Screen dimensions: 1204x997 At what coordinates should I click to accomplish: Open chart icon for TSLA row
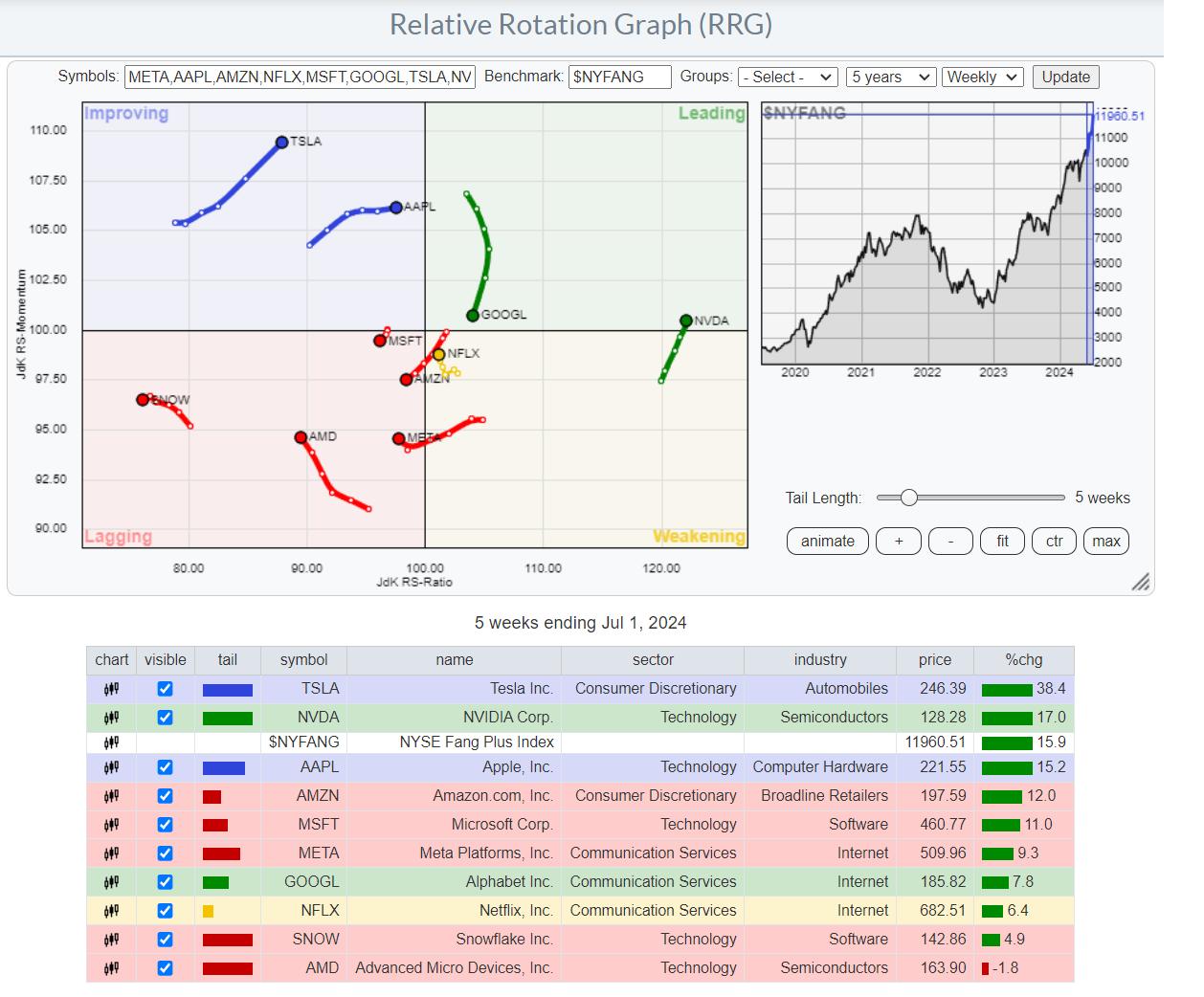point(111,689)
